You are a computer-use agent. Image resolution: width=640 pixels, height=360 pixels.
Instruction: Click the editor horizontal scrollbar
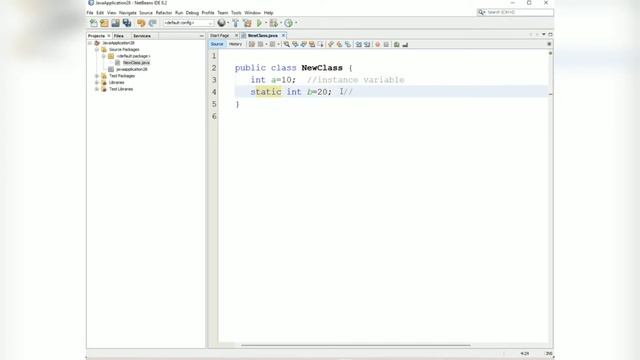pyautogui.click(x=356, y=345)
